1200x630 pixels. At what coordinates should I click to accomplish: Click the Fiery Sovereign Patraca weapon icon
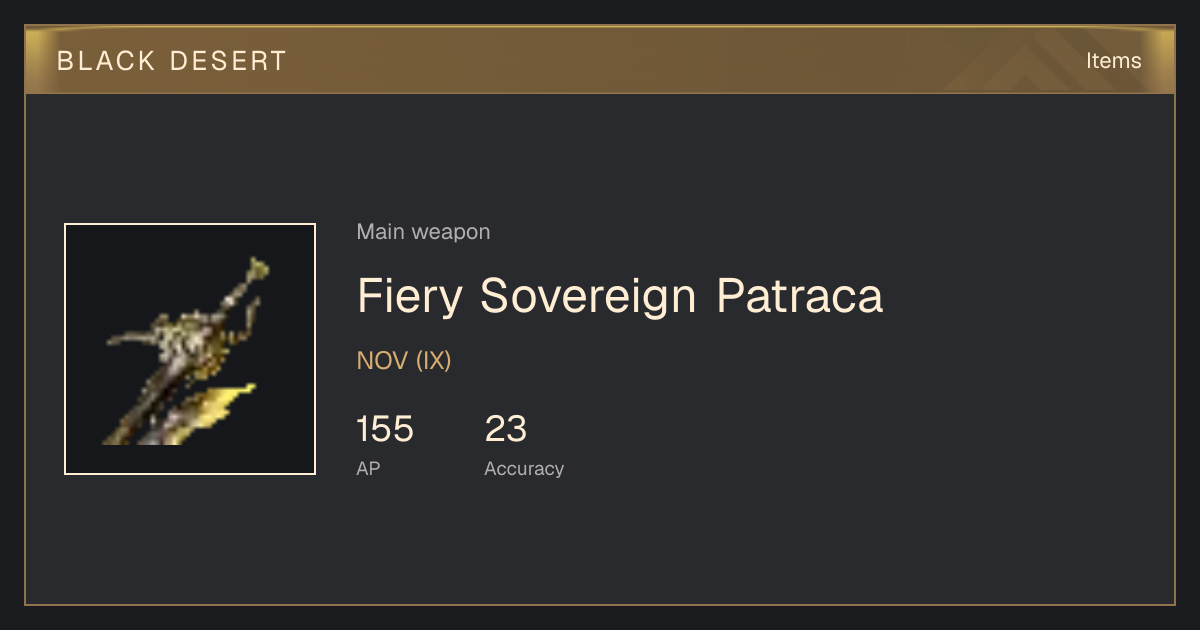click(x=190, y=349)
